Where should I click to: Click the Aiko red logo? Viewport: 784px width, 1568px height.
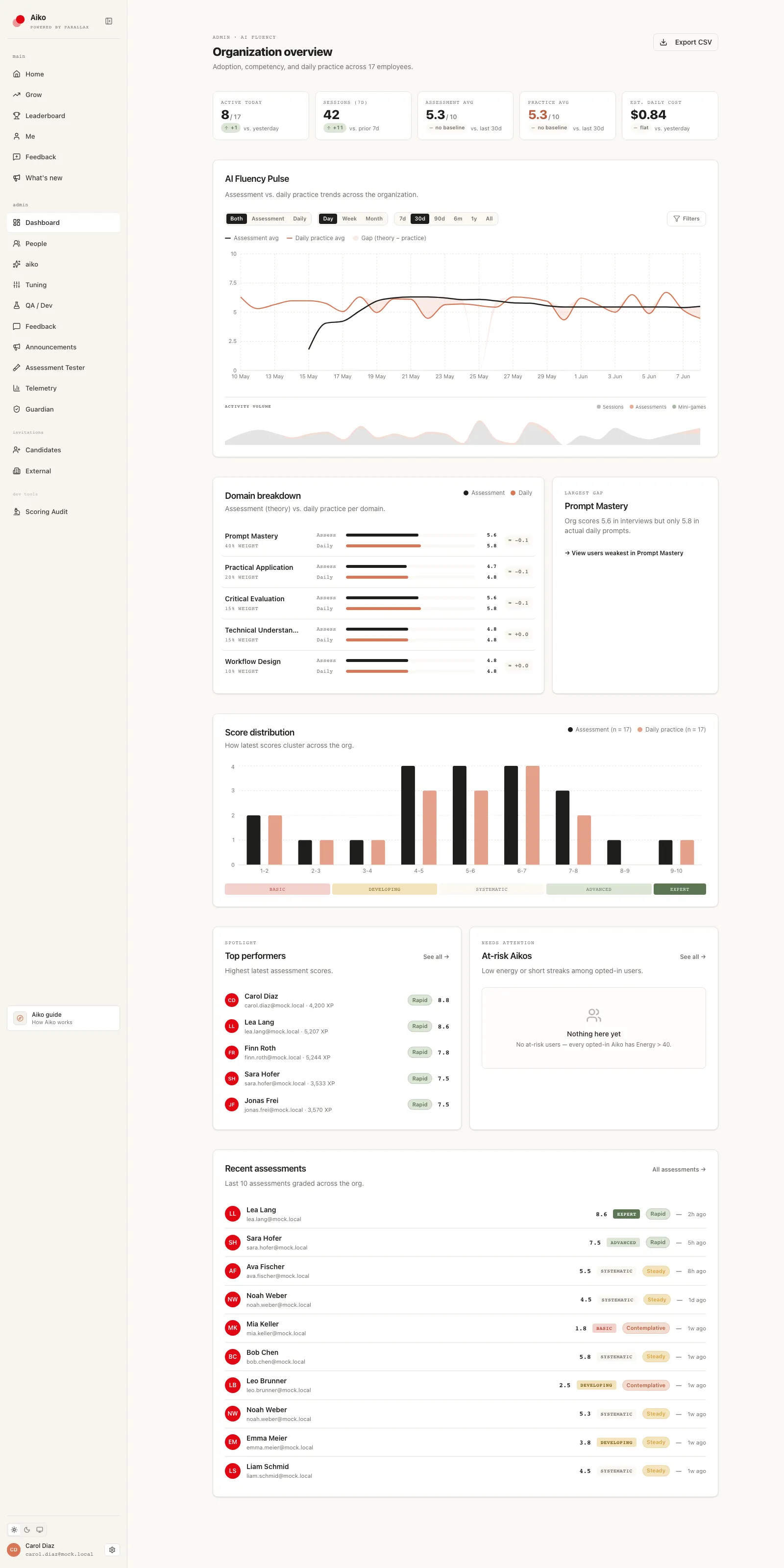click(x=19, y=21)
